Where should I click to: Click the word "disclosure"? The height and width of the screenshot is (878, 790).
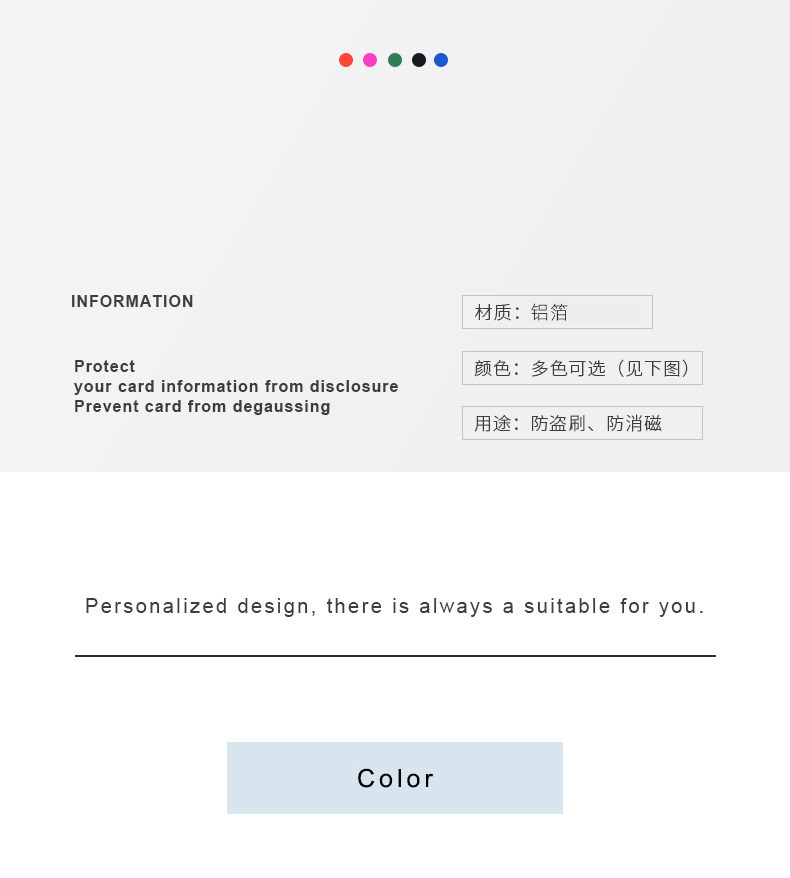pyautogui.click(x=354, y=386)
